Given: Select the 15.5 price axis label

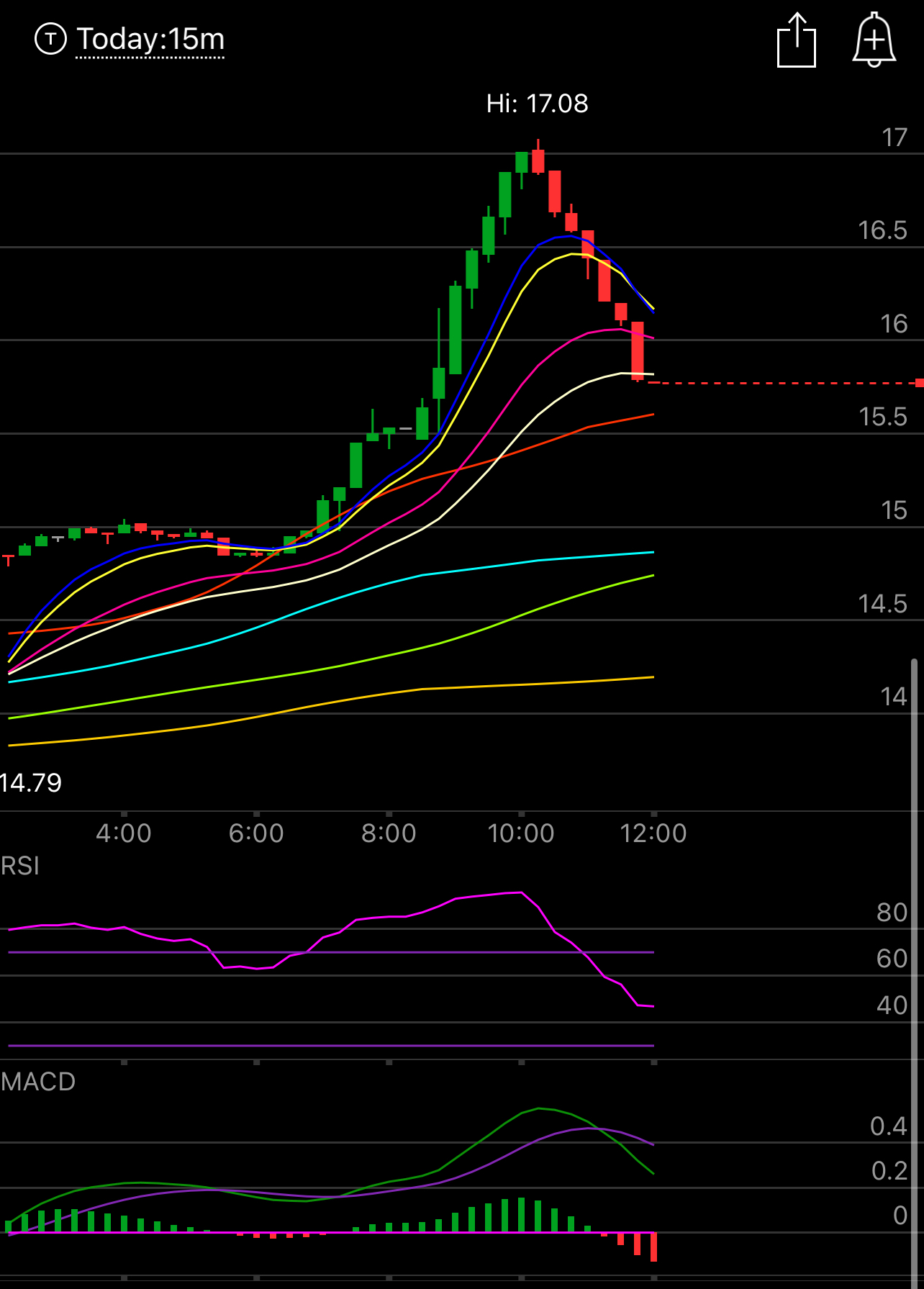Looking at the screenshot, I should 882,417.
